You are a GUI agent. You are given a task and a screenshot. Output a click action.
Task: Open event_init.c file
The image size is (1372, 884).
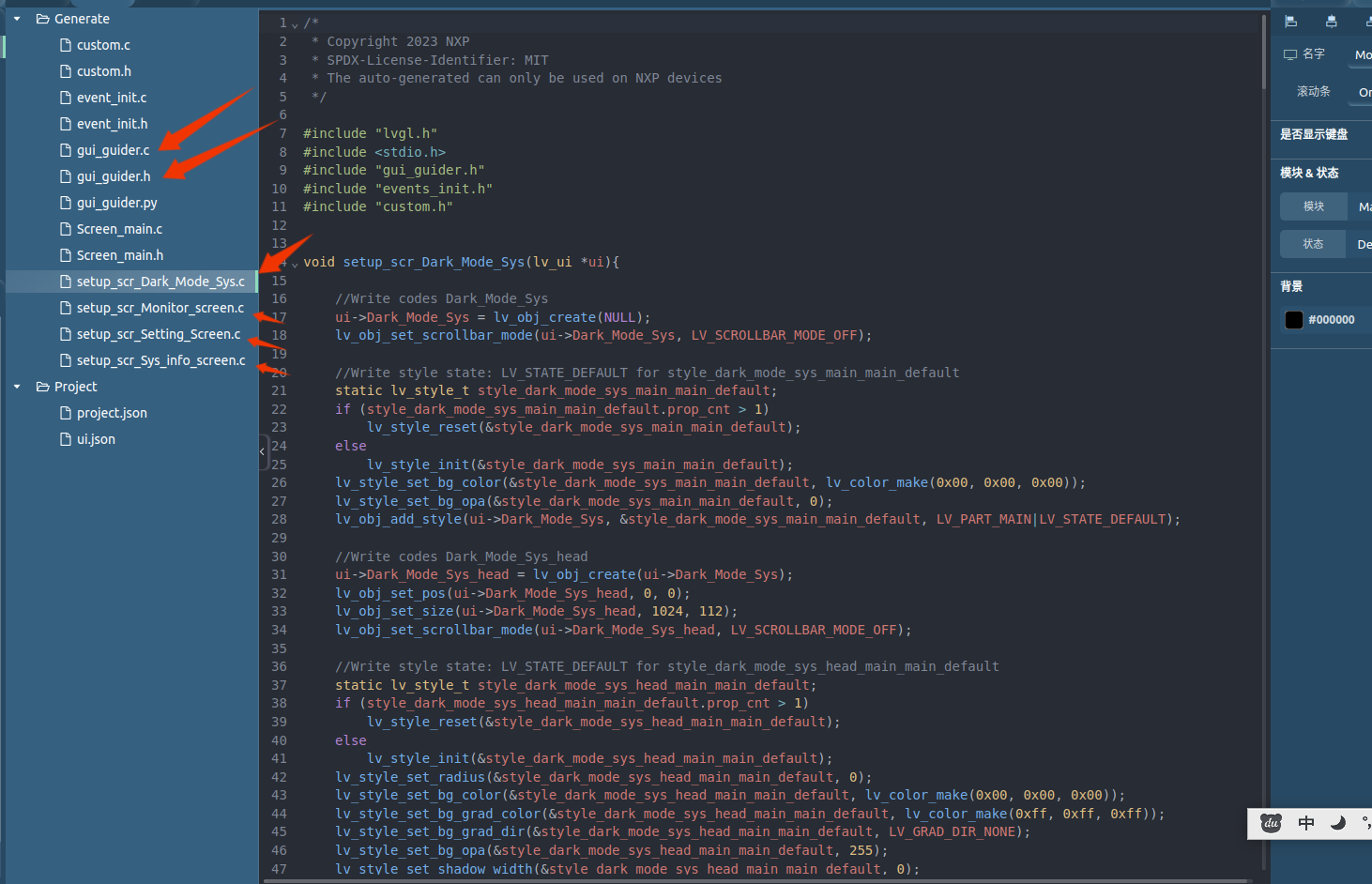(x=112, y=98)
